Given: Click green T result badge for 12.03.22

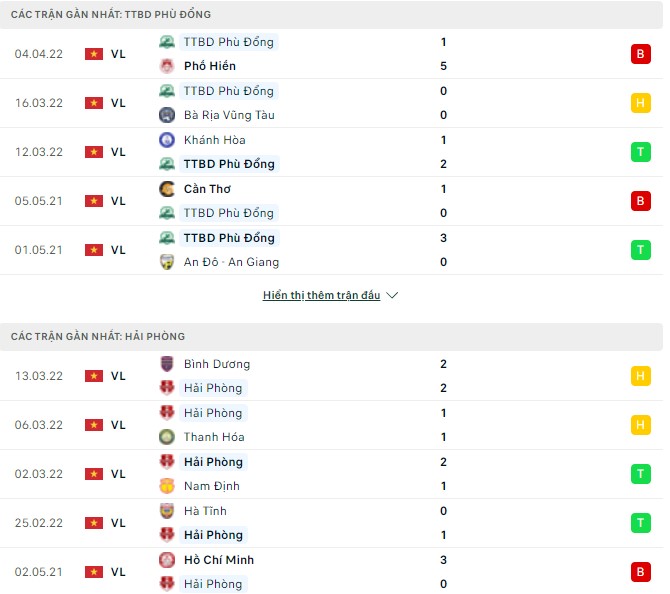Looking at the screenshot, I should [639, 152].
